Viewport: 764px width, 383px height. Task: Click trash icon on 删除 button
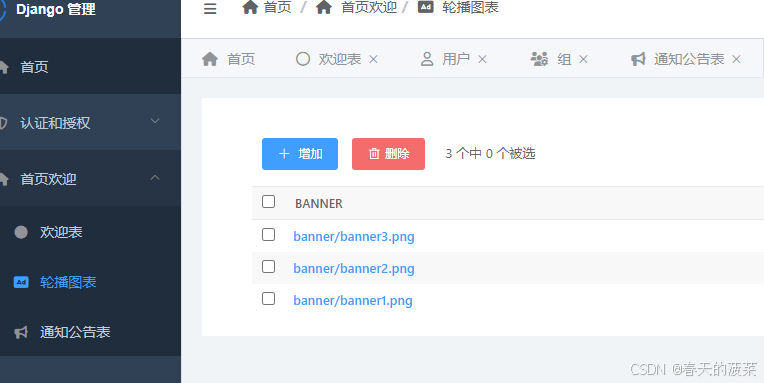click(374, 154)
